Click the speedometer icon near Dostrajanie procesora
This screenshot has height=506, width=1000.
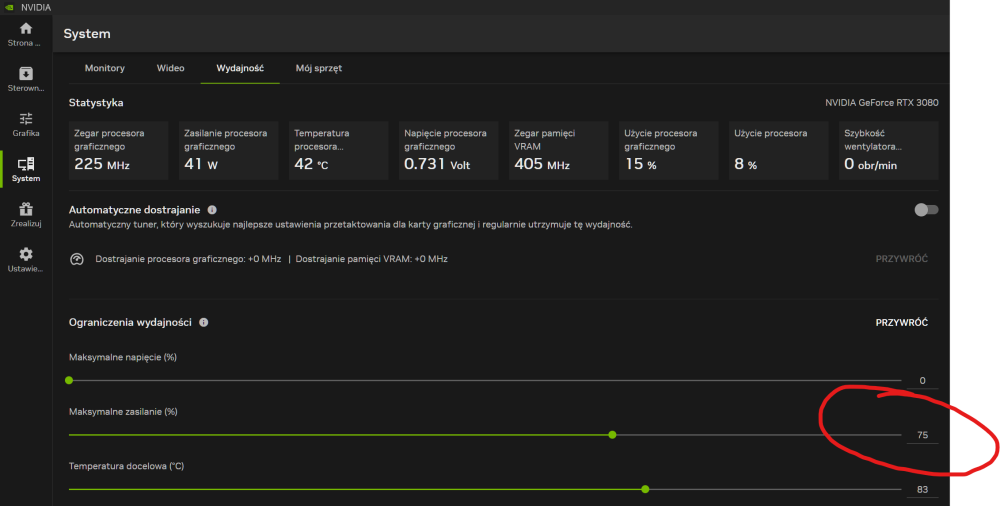click(77, 259)
